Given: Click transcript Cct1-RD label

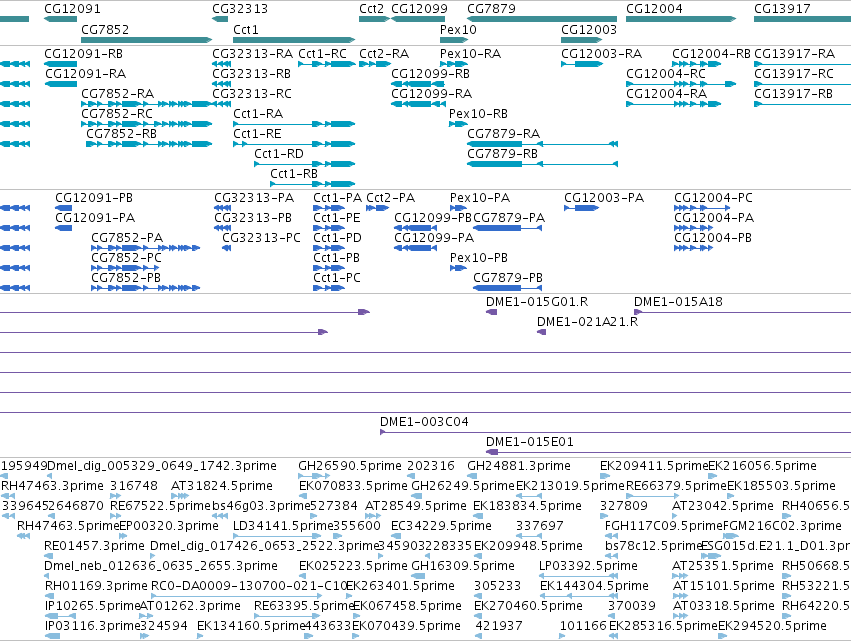Looking at the screenshot, I should [x=279, y=154].
